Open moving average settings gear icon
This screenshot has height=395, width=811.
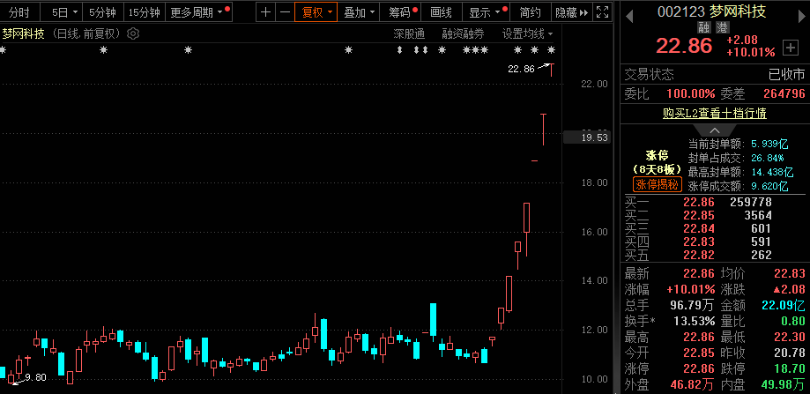point(133,34)
